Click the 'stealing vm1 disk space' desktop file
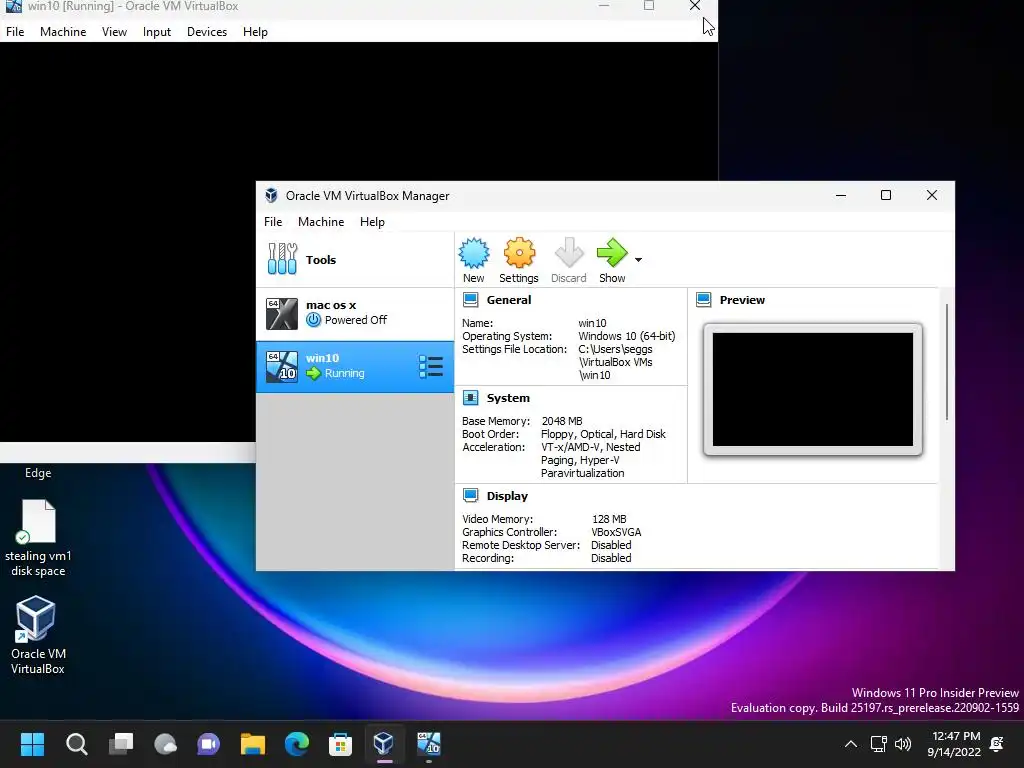1024x768 pixels. pos(38,538)
